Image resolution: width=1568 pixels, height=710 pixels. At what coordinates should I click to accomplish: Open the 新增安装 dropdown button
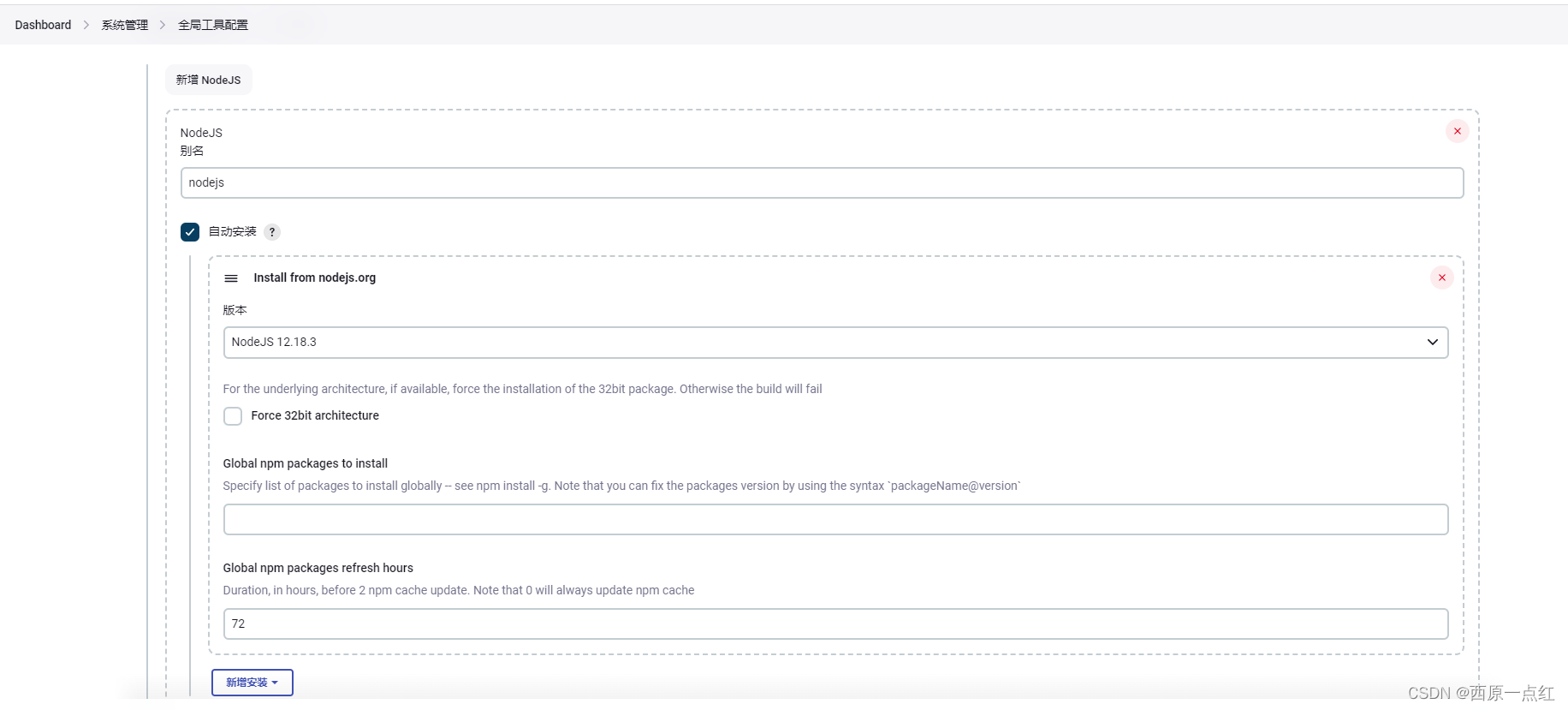click(x=252, y=683)
